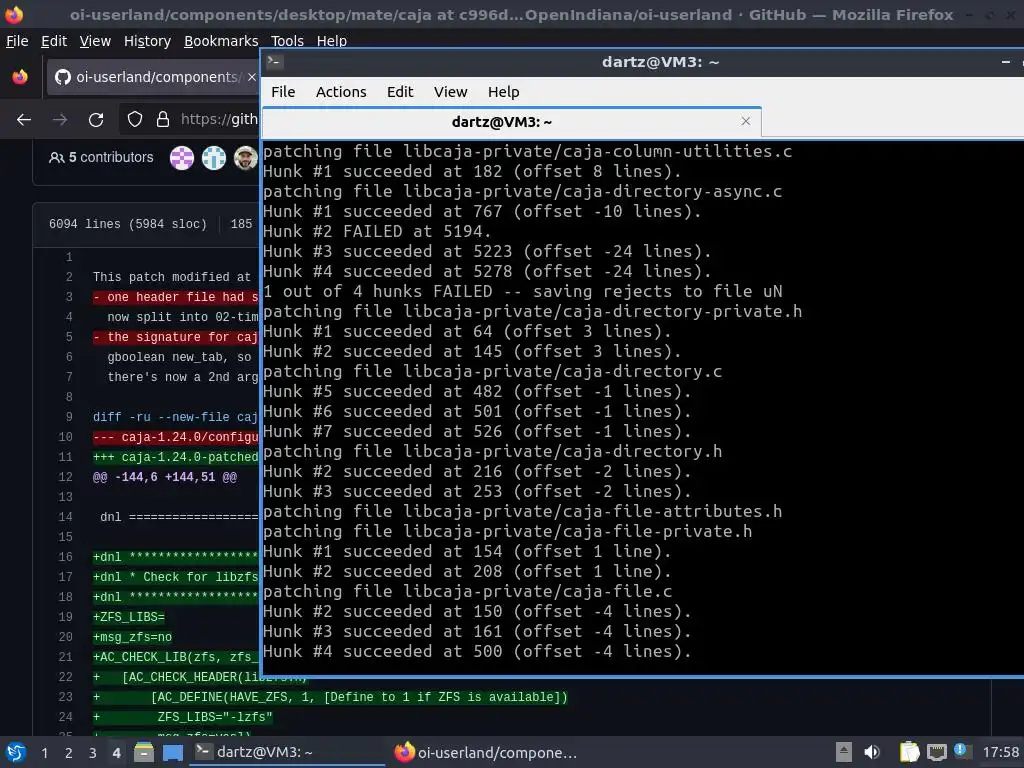Open the terminal Edit menu

pyautogui.click(x=400, y=92)
